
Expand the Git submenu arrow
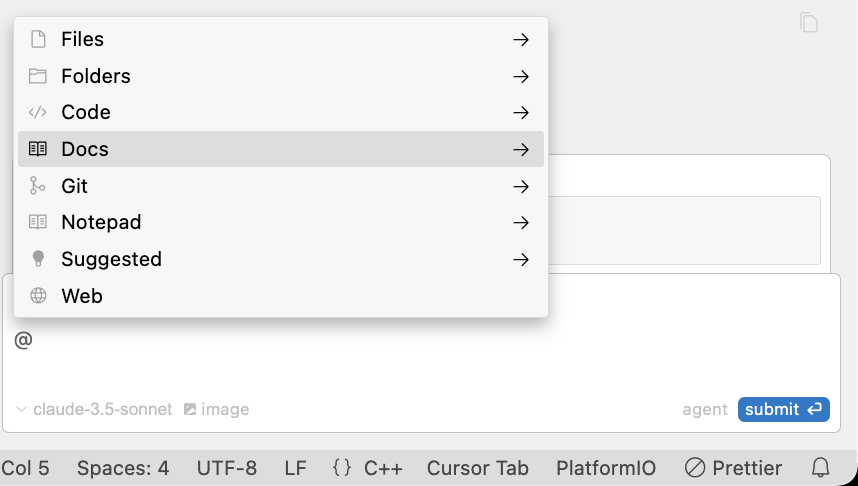point(520,186)
